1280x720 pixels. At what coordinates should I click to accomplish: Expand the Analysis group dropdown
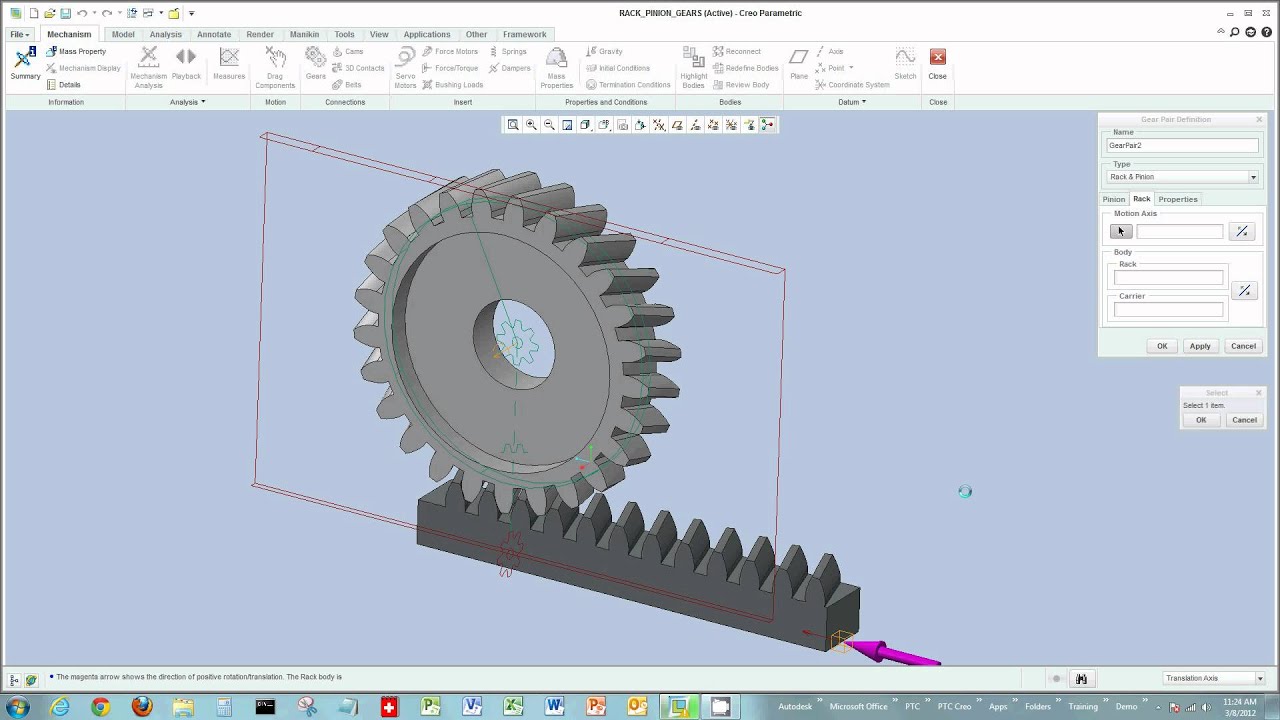pyautogui.click(x=187, y=102)
